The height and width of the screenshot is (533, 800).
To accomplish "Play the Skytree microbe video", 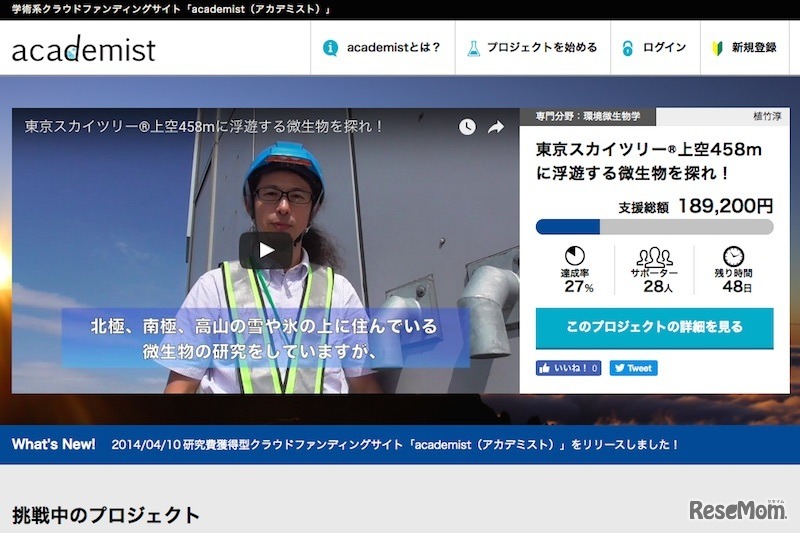I will (265, 250).
